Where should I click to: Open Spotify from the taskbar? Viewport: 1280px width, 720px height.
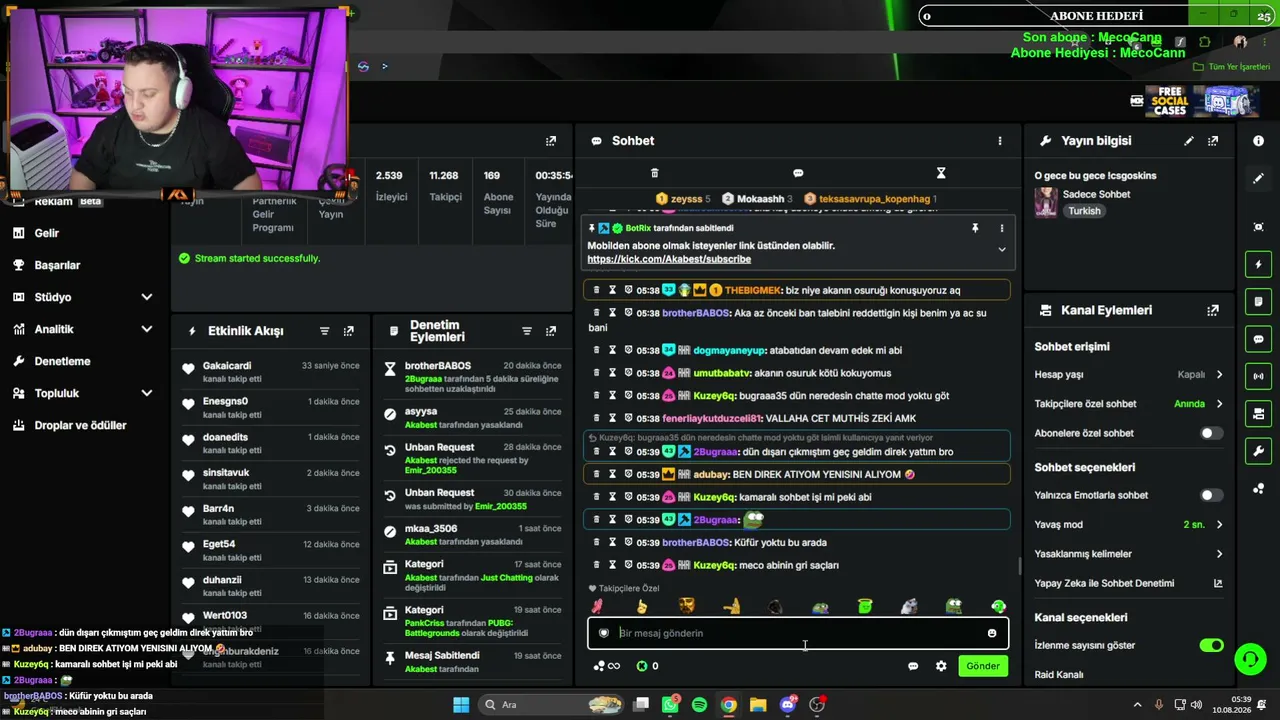699,705
